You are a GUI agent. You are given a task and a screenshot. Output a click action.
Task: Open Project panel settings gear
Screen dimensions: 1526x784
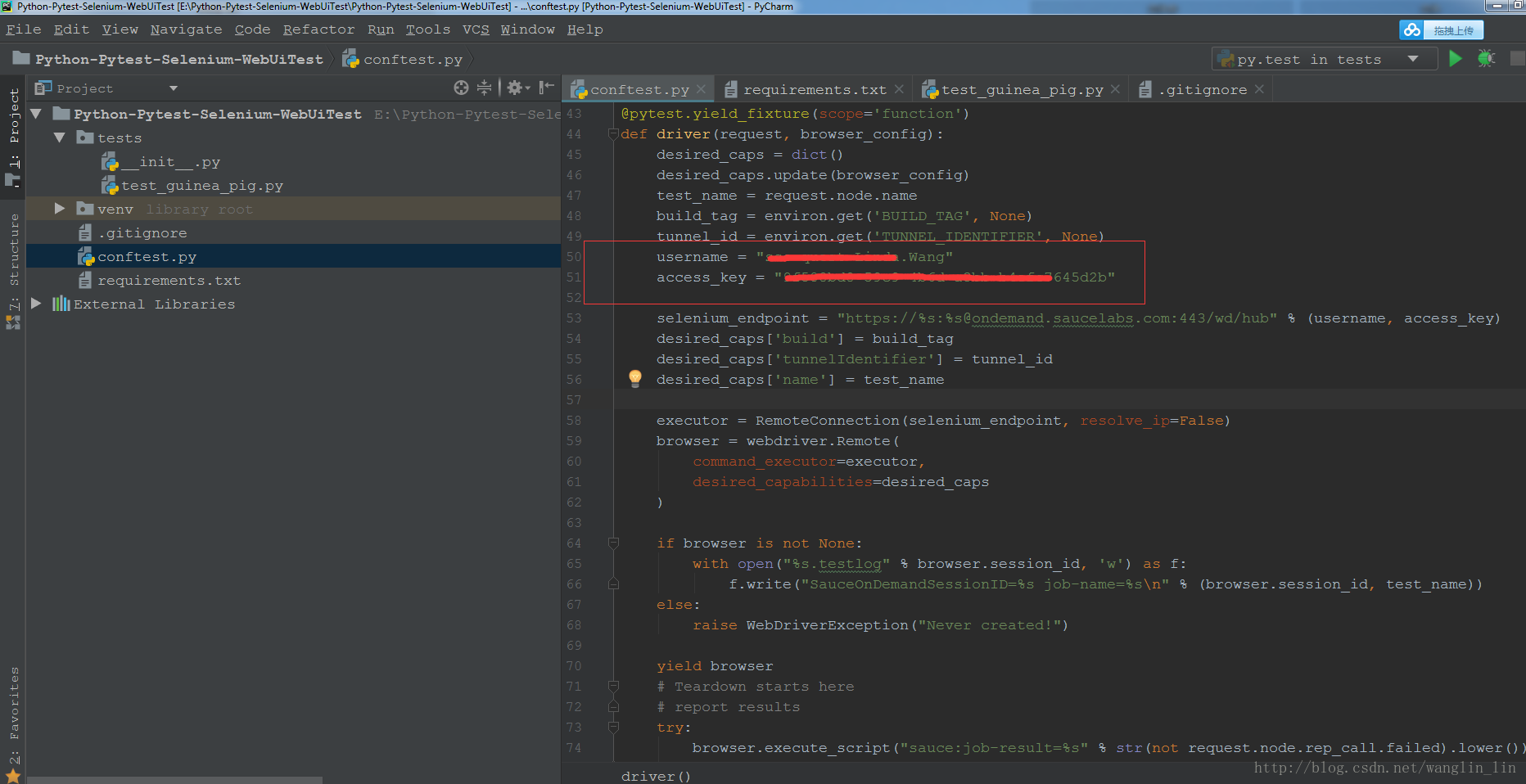coord(515,88)
